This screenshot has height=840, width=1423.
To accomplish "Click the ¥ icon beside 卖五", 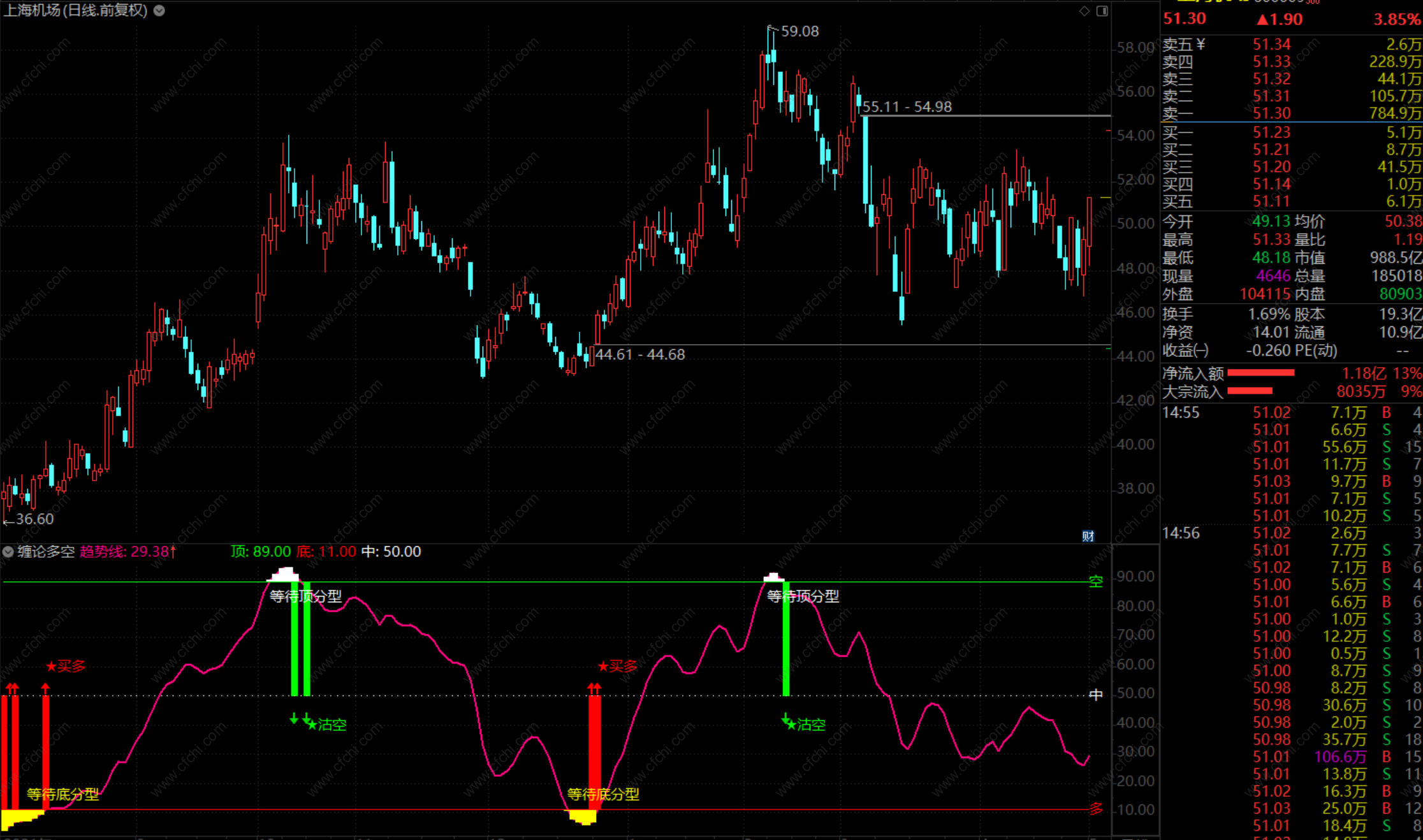I will click(x=1201, y=44).
